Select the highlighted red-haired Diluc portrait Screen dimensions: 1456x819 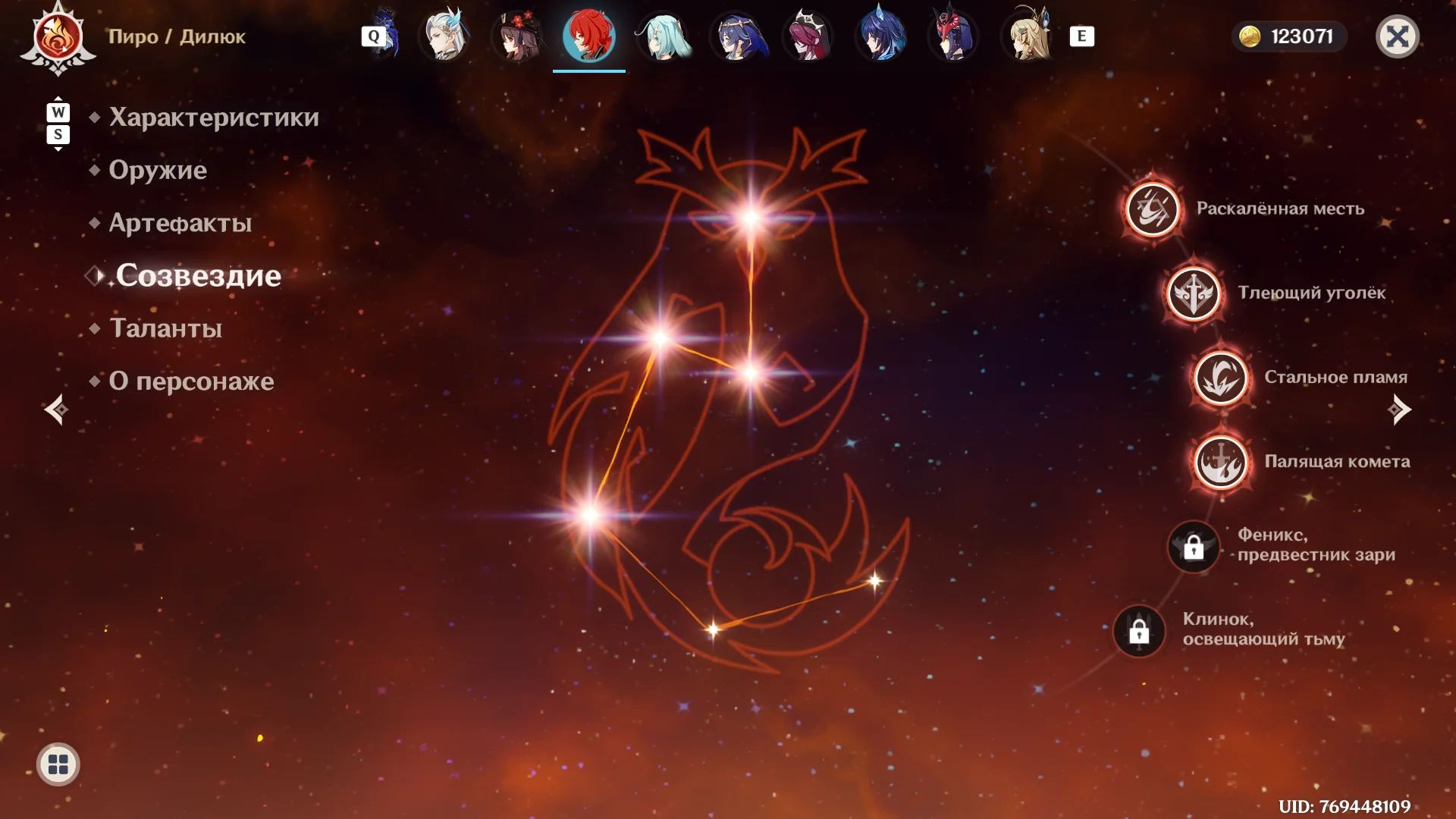(589, 35)
